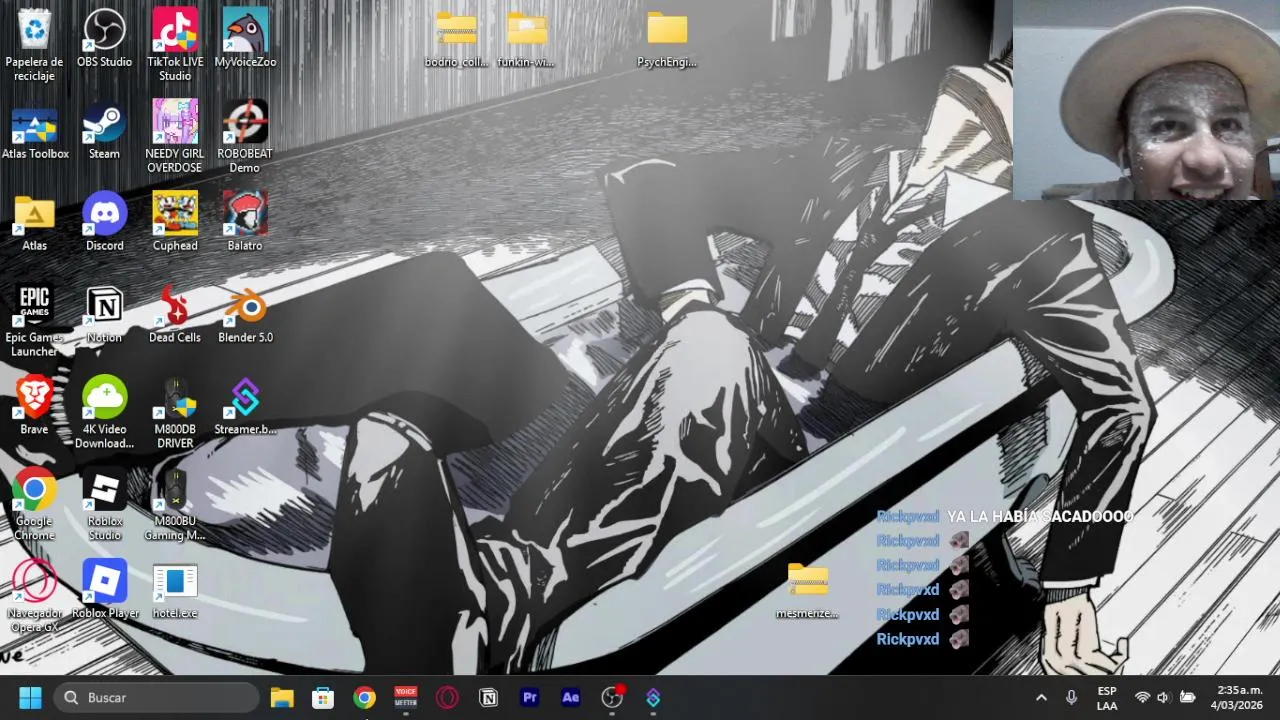1280x720 pixels.
Task: Select the Roblox Player desktop icon
Action: click(x=105, y=590)
